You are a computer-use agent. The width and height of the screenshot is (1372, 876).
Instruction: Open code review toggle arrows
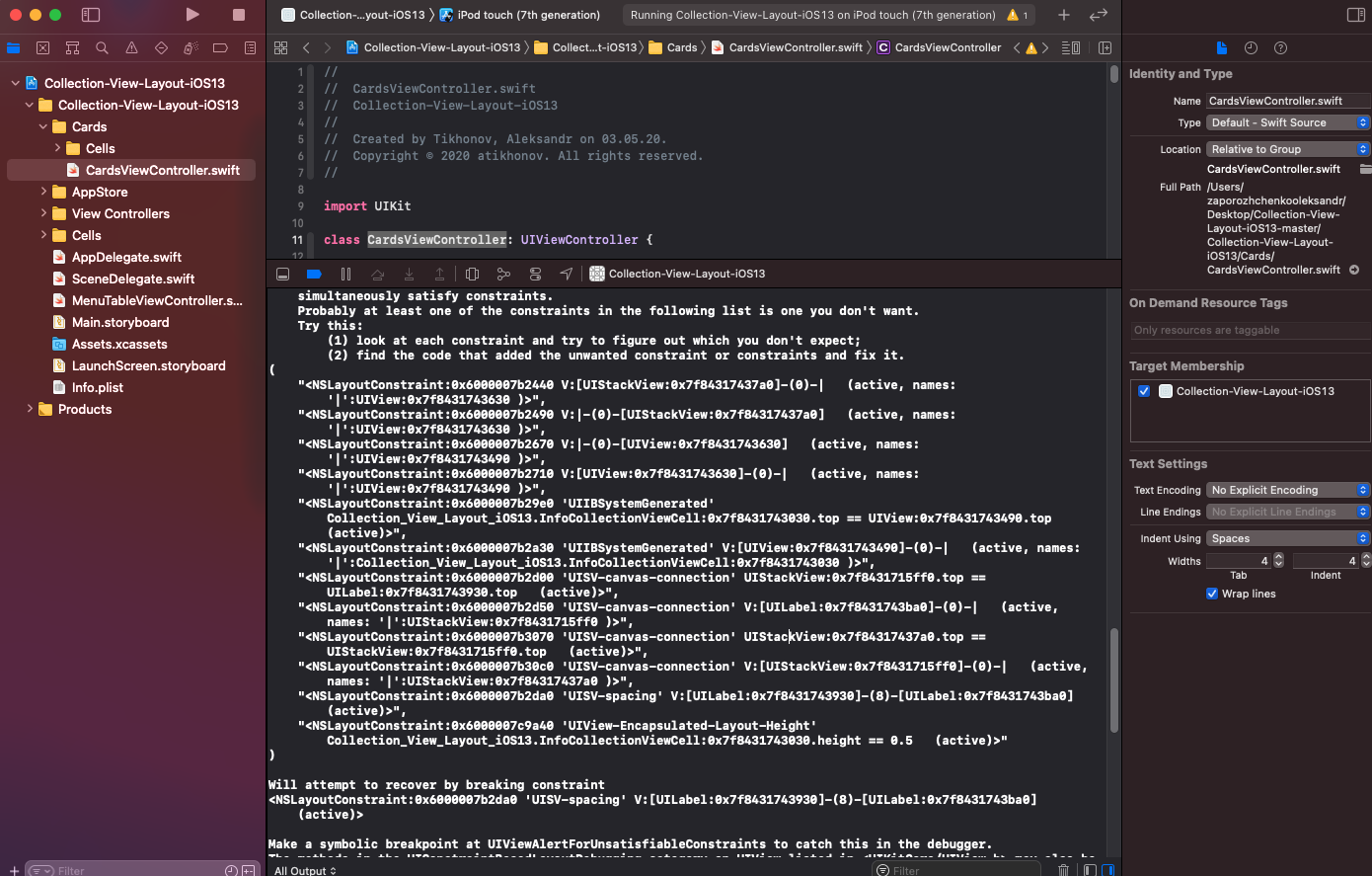(x=1098, y=15)
